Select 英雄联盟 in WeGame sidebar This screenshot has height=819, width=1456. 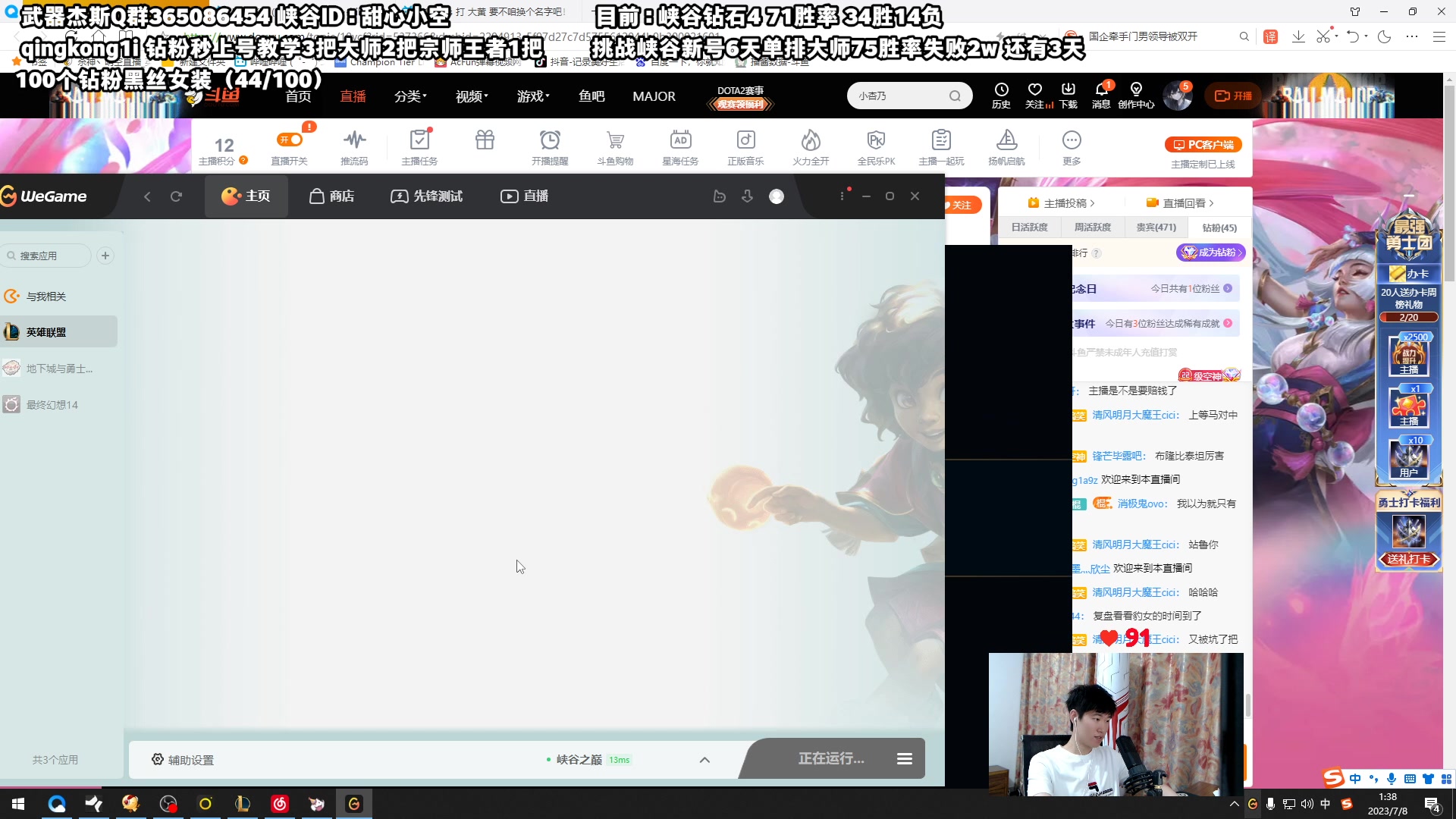coord(59,332)
